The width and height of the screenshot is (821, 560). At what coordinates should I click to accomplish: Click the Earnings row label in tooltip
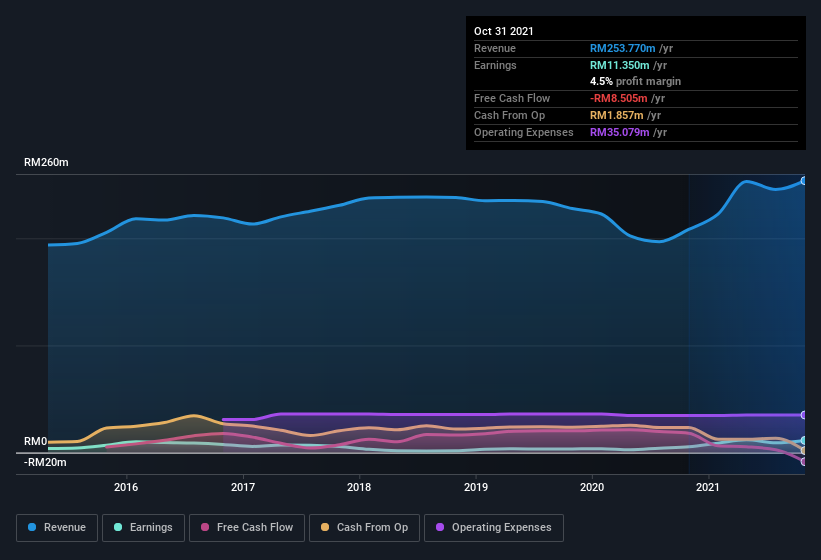point(495,65)
